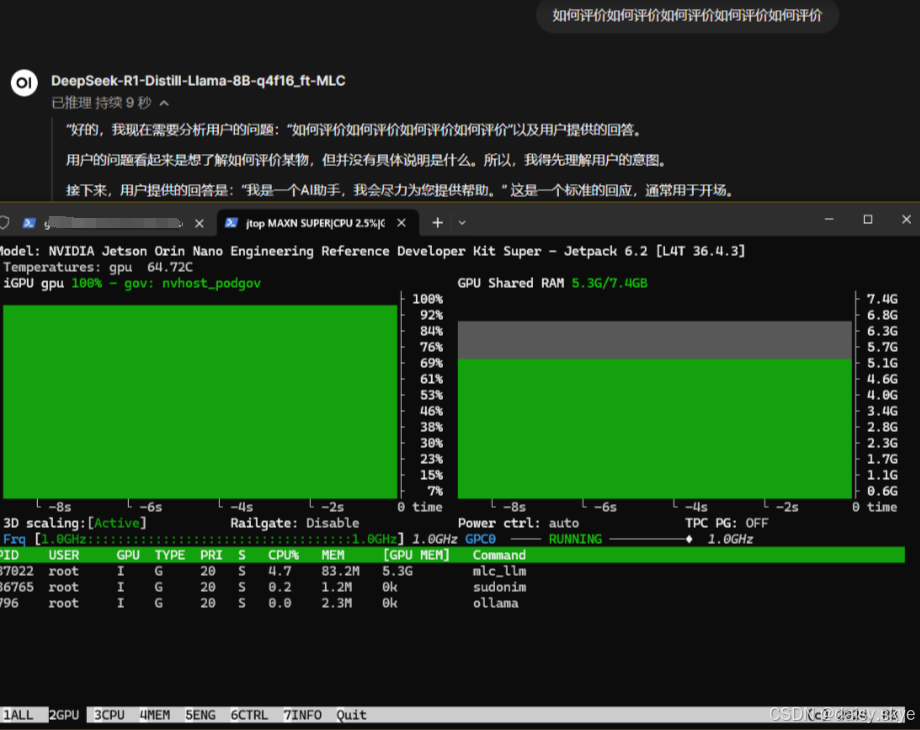Viewport: 920px width, 730px height.
Task: Switch to 1ALL page in jtop
Action: pos(18,715)
